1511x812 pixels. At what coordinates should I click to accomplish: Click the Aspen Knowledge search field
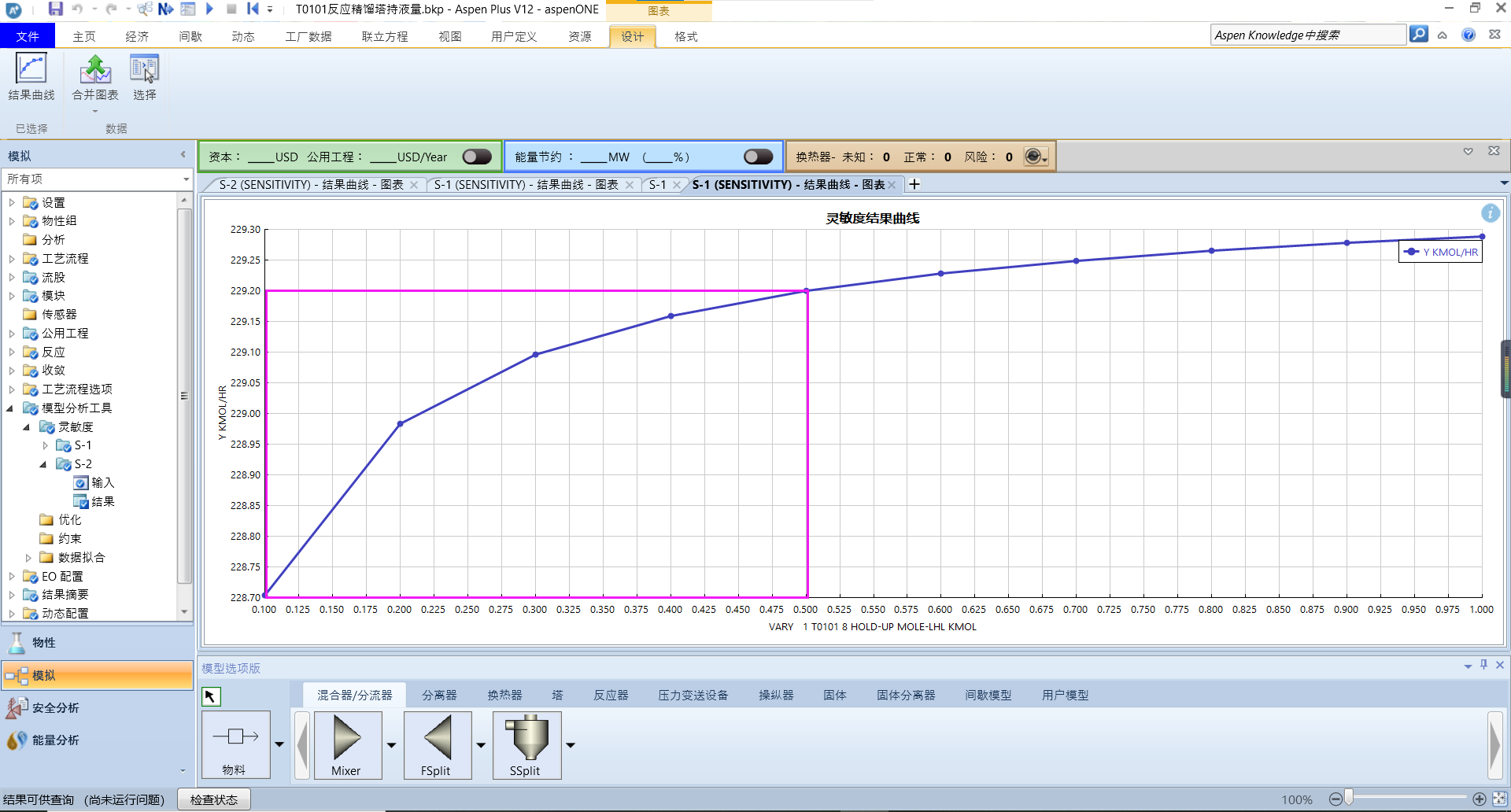pos(1308,35)
